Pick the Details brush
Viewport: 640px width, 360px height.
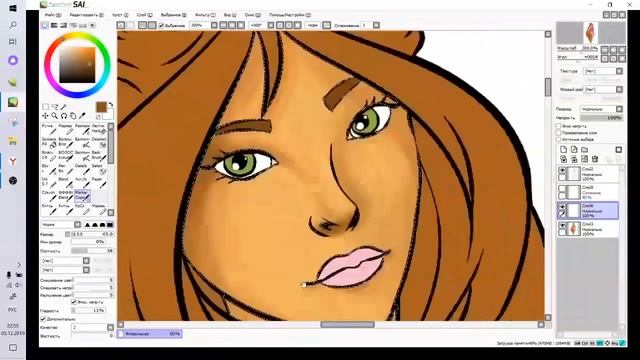[82, 169]
